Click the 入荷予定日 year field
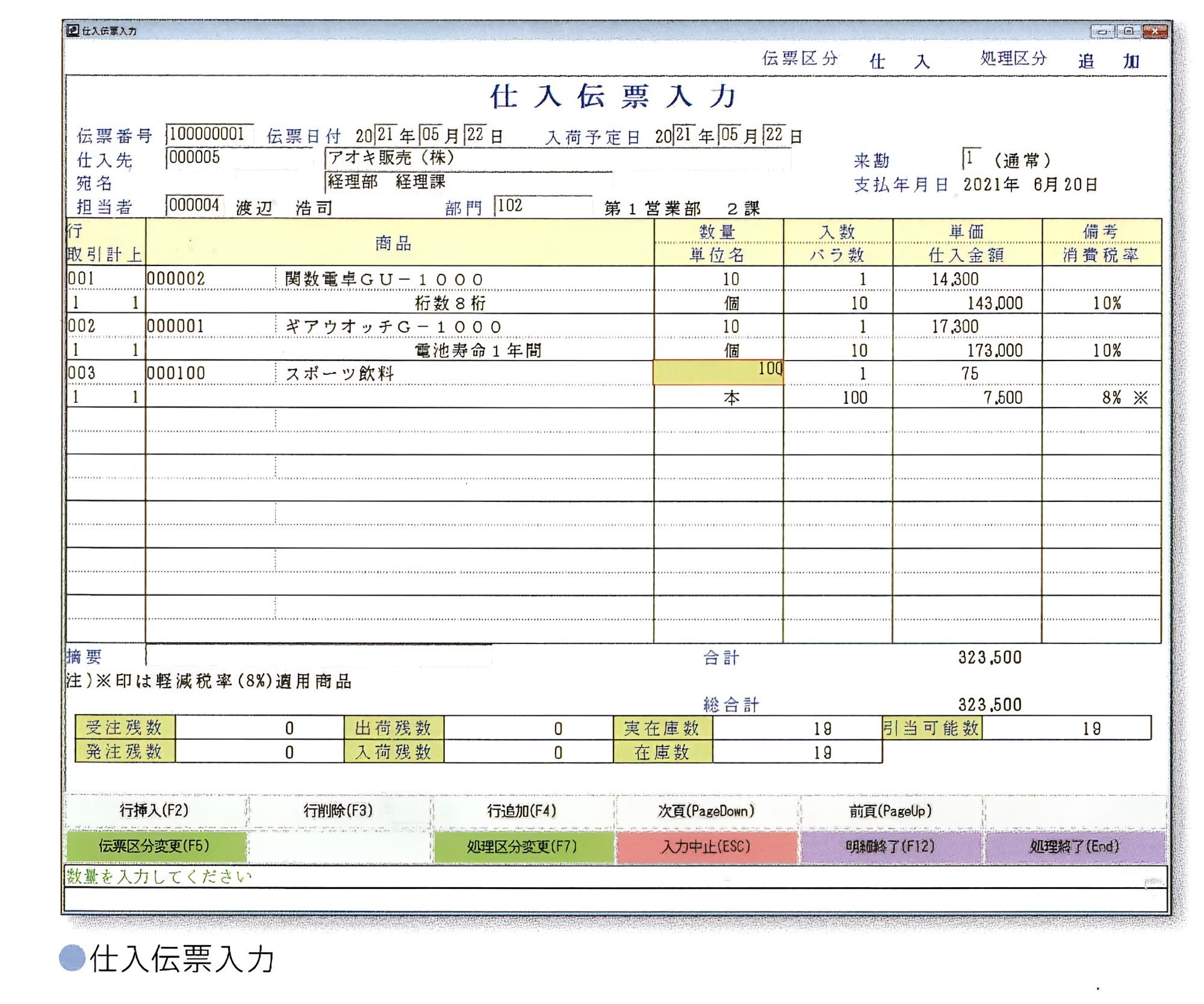Image resolution: width=1204 pixels, height=1004 pixels. tap(684, 135)
